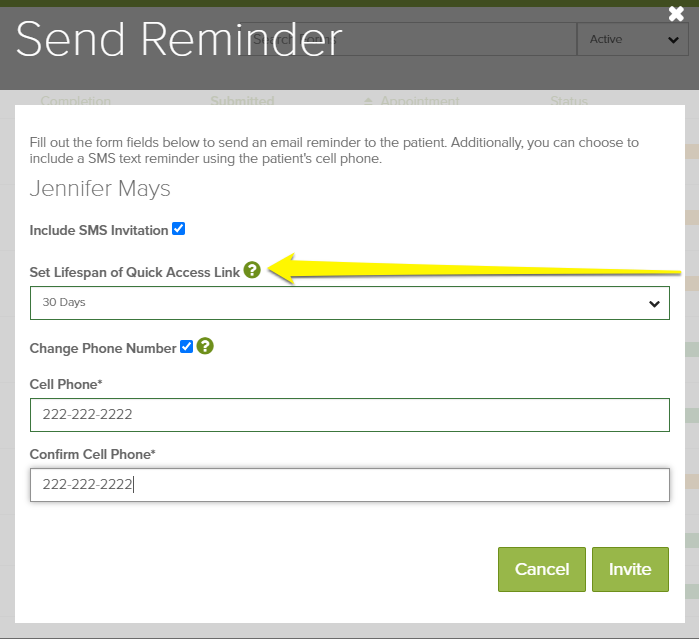Click the Send Reminder dialog title
This screenshot has width=699, height=639.
(178, 39)
